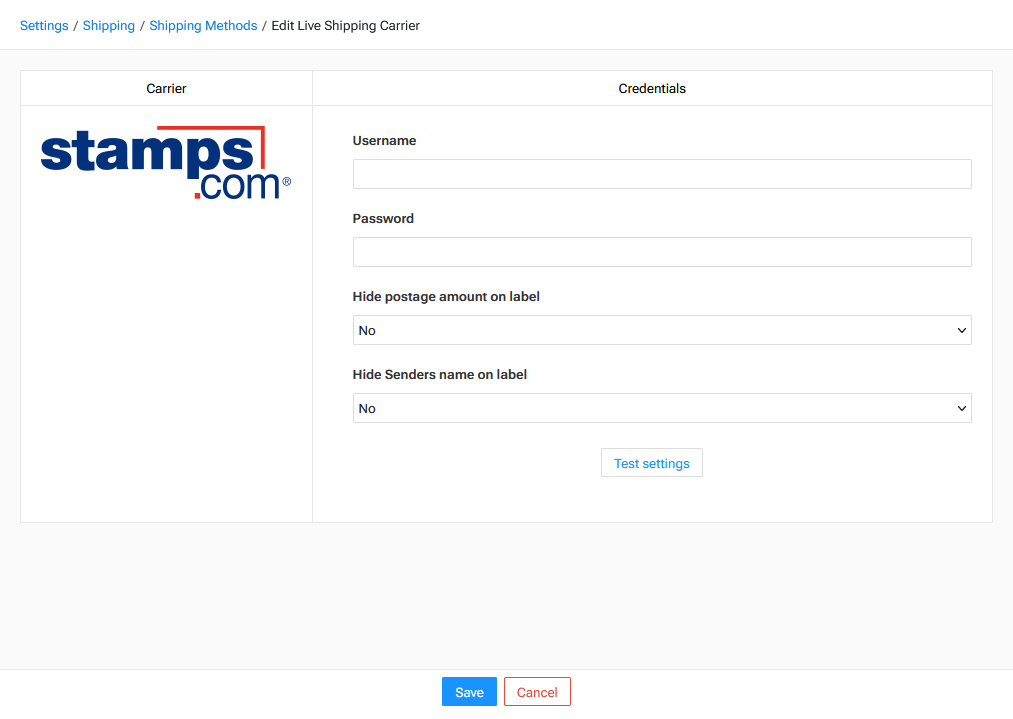
Task: Select the Credentials column header
Action: tap(651, 88)
